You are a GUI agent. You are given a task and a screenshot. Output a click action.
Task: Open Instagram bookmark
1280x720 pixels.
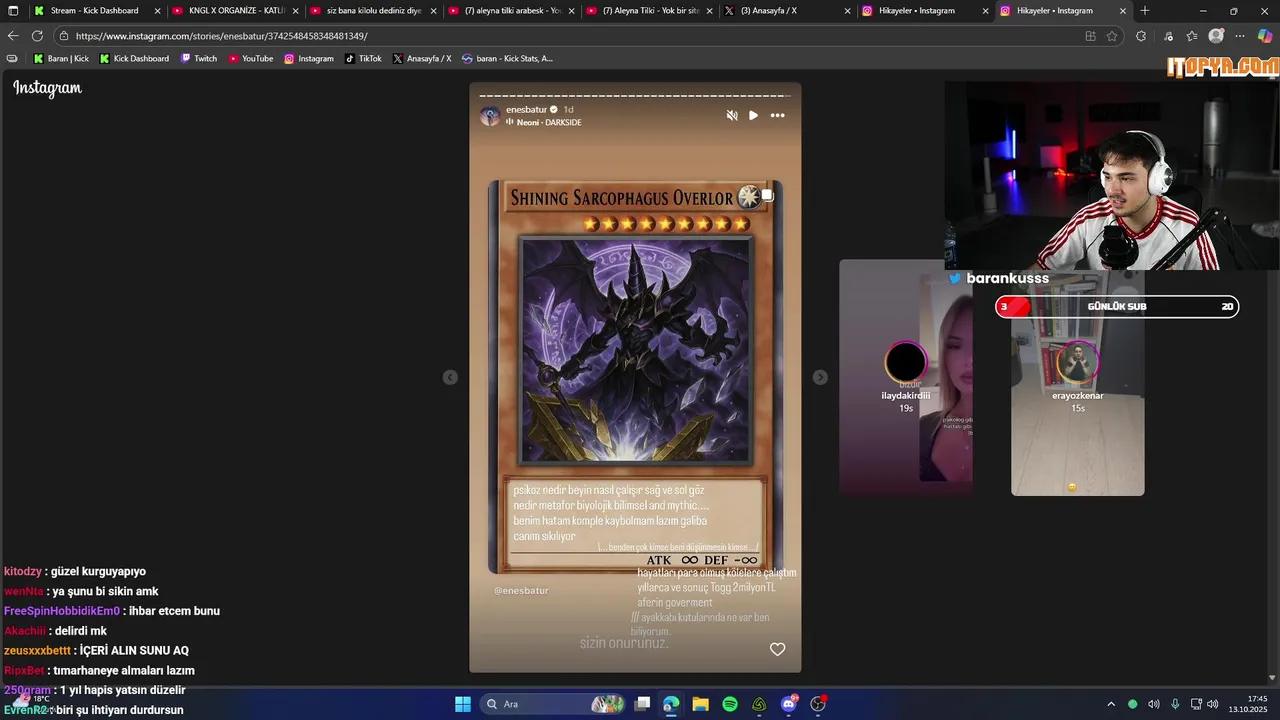coord(309,59)
